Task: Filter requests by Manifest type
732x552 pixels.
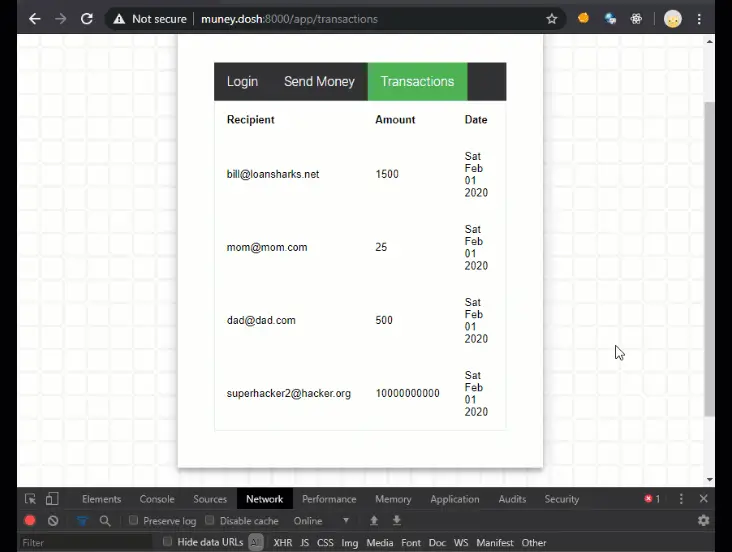Action: [x=495, y=543]
